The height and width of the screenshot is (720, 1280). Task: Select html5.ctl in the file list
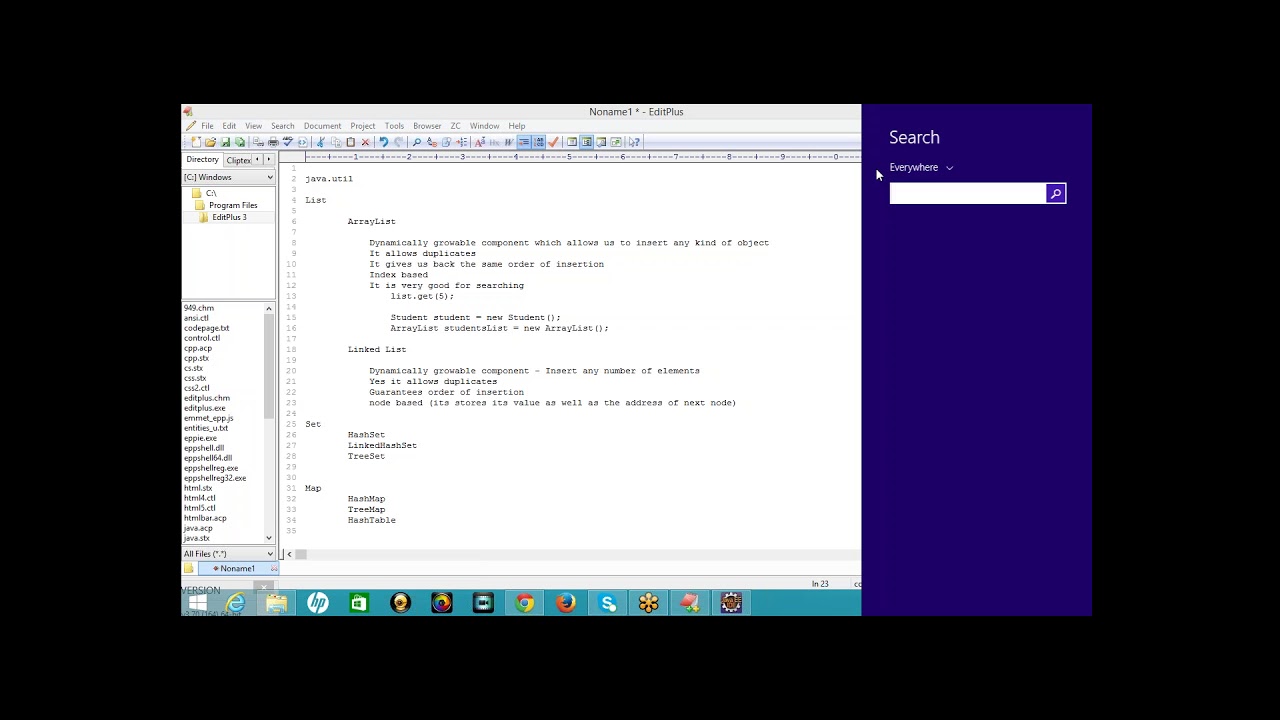199,508
